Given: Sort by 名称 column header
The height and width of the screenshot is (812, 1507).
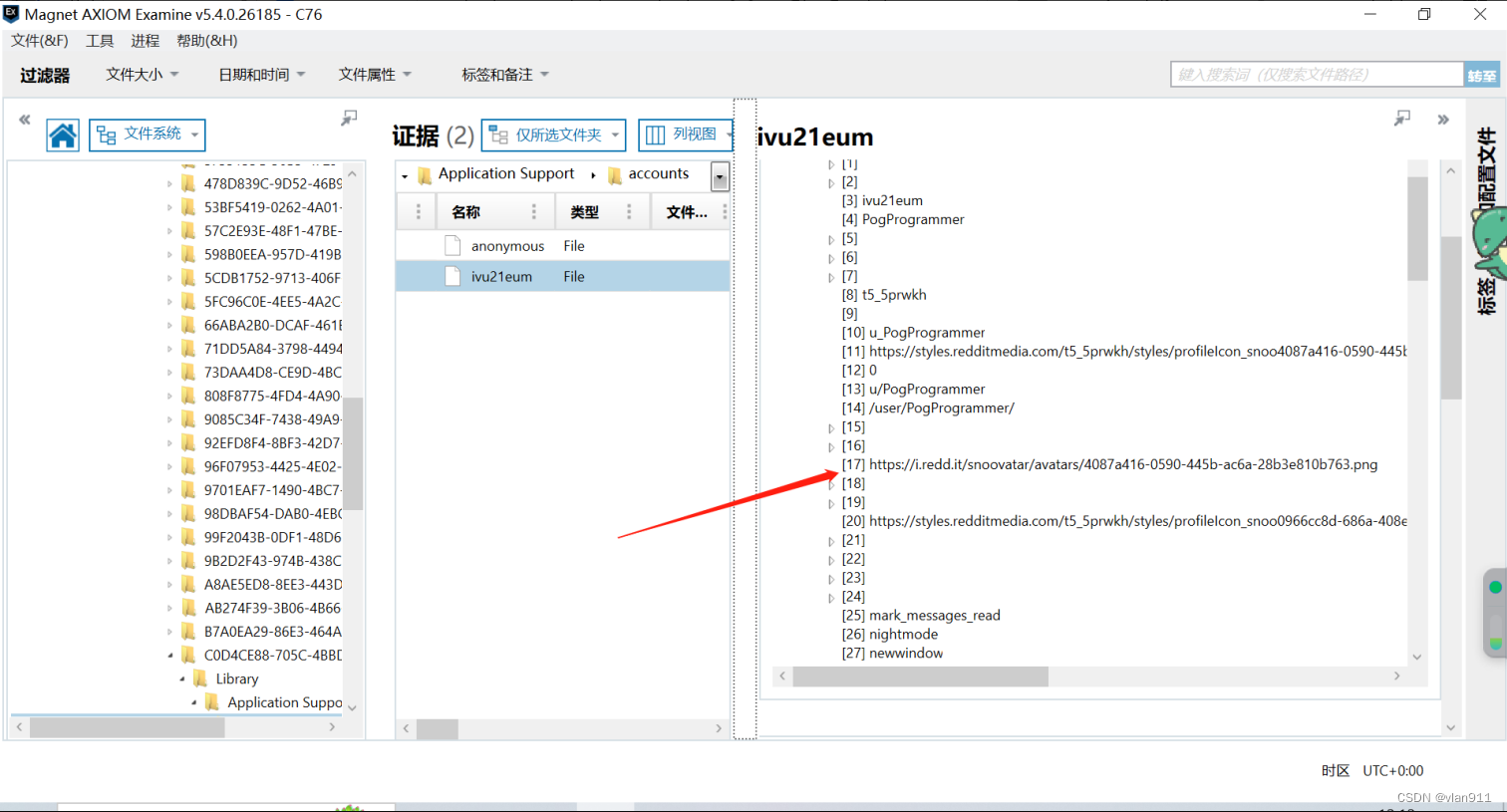Looking at the screenshot, I should pos(465,212).
